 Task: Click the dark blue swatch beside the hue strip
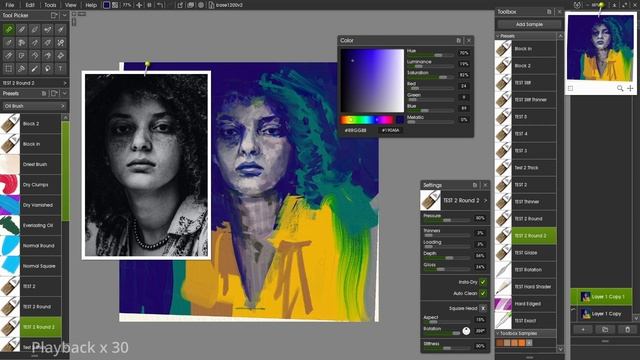pos(400,120)
